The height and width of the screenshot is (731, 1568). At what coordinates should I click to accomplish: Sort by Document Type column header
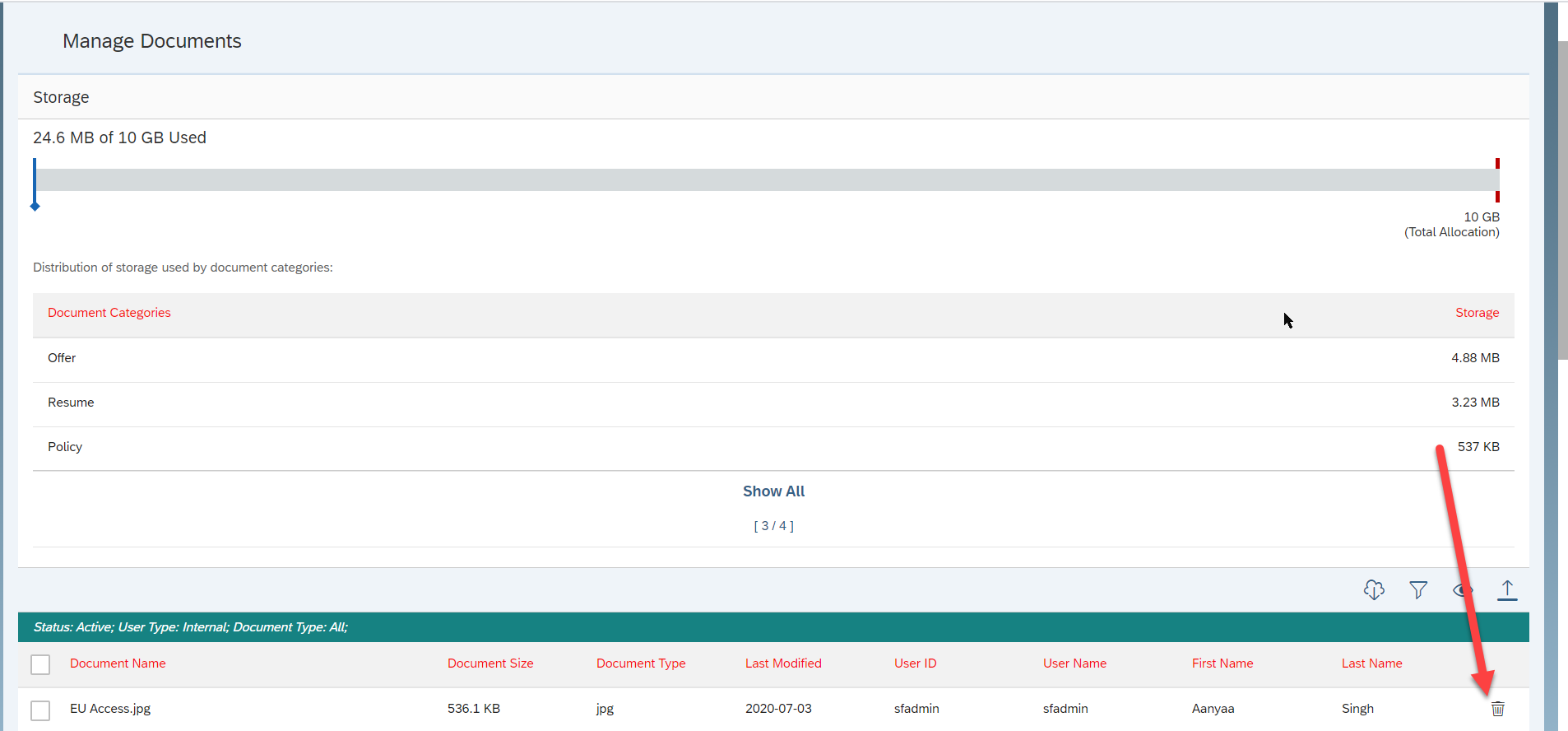coord(641,663)
